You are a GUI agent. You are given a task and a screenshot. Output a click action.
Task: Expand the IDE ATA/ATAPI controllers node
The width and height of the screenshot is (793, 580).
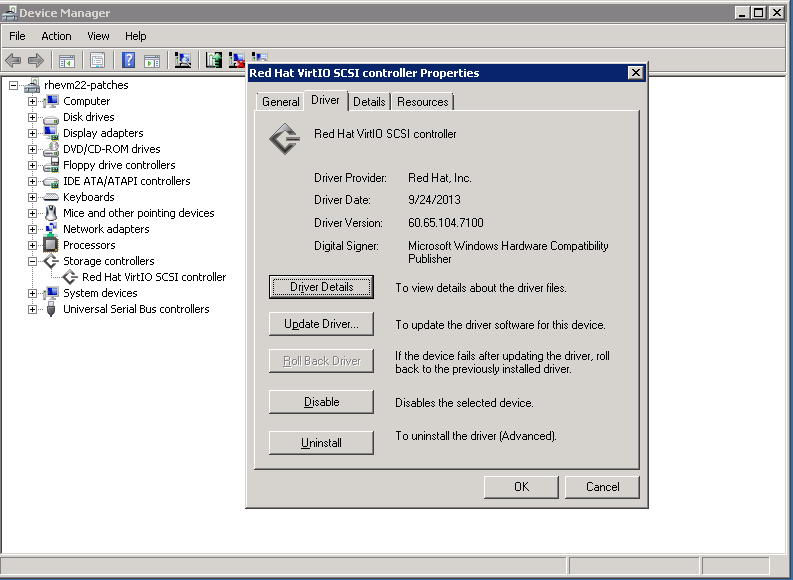coord(32,181)
